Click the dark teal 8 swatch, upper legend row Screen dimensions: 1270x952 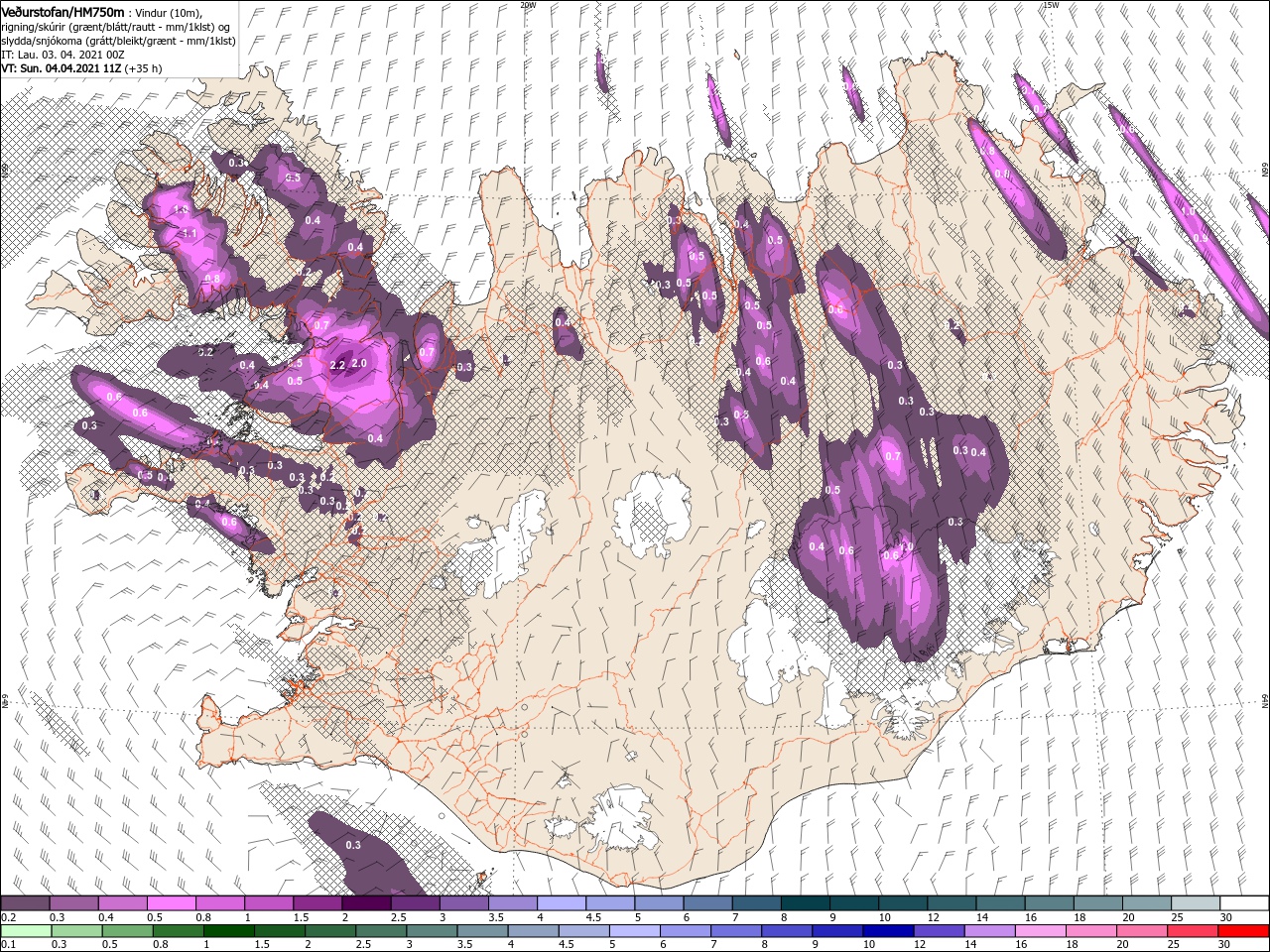point(805,903)
